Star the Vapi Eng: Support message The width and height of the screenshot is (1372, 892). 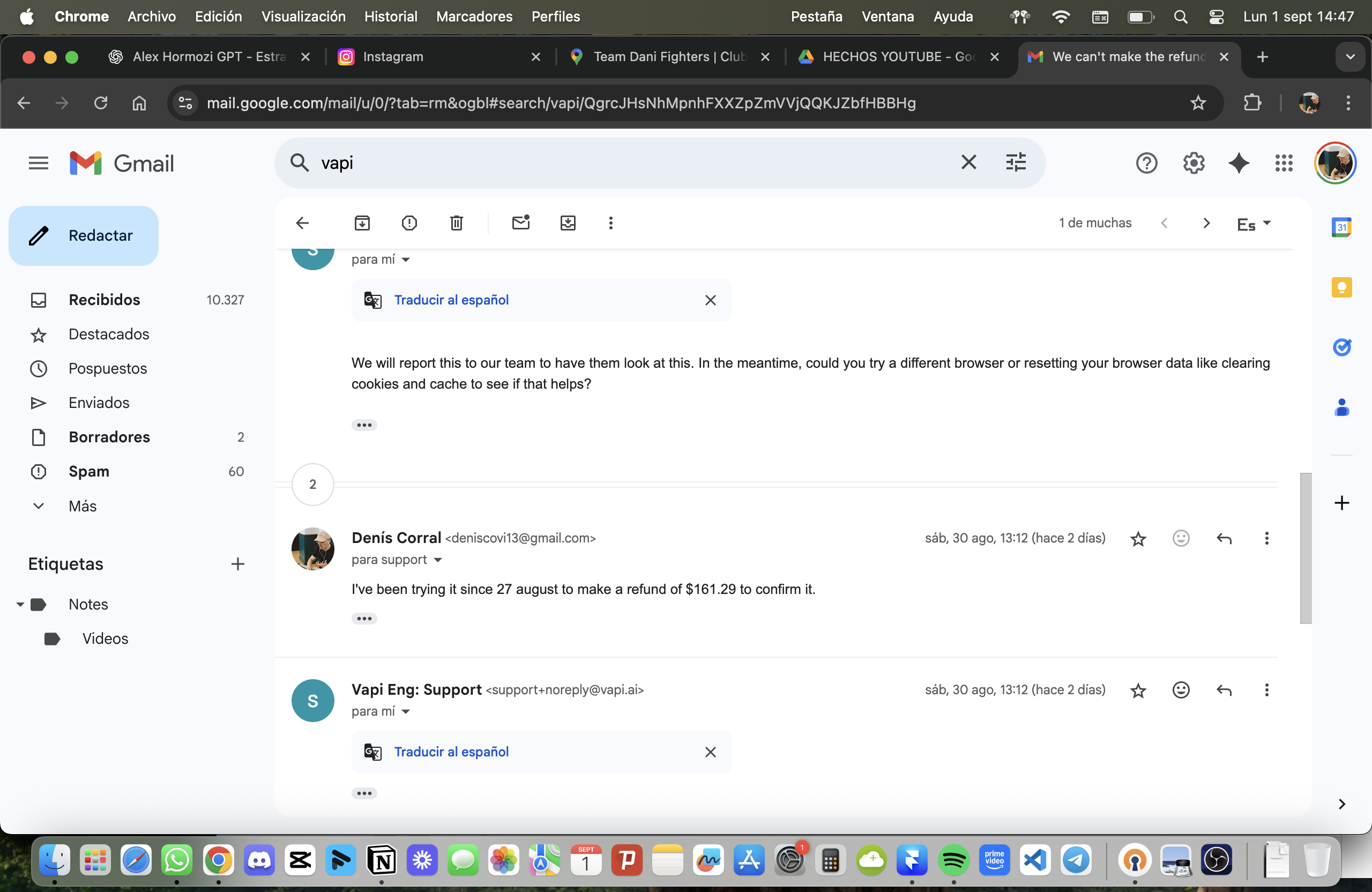click(x=1138, y=690)
